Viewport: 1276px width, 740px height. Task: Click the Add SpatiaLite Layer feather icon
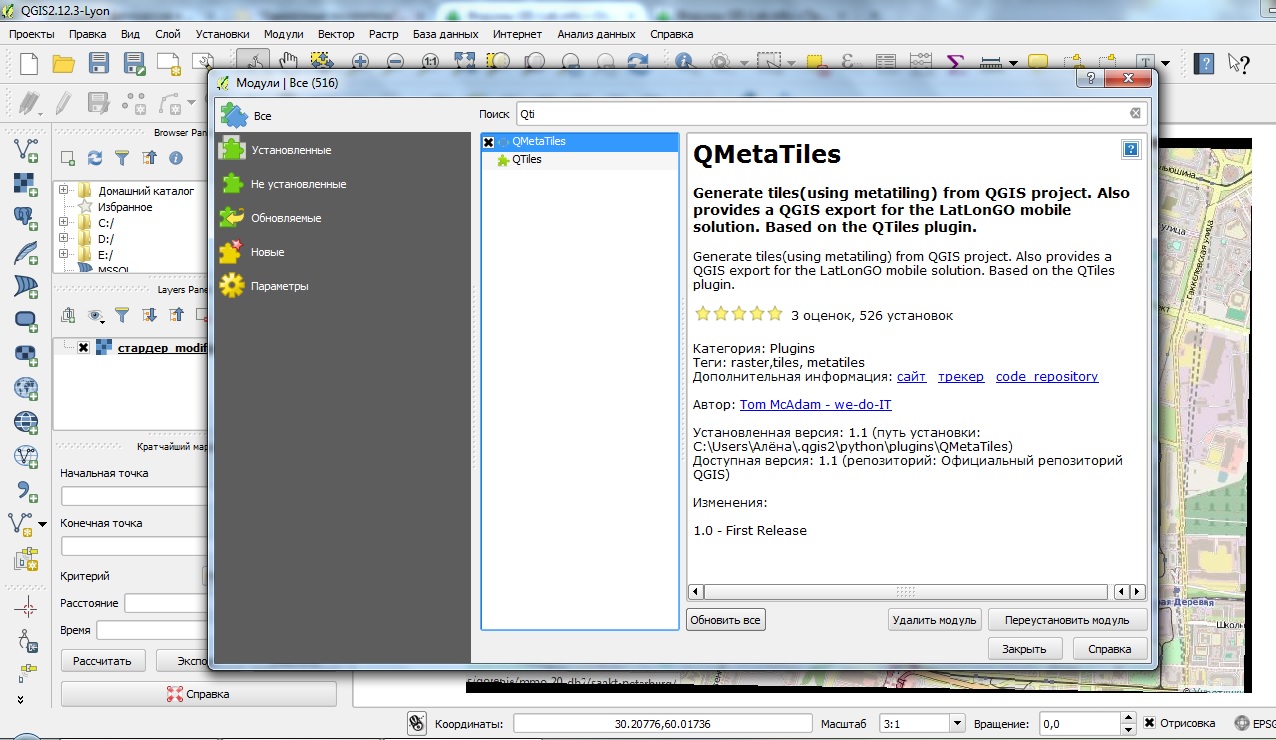tap(26, 252)
